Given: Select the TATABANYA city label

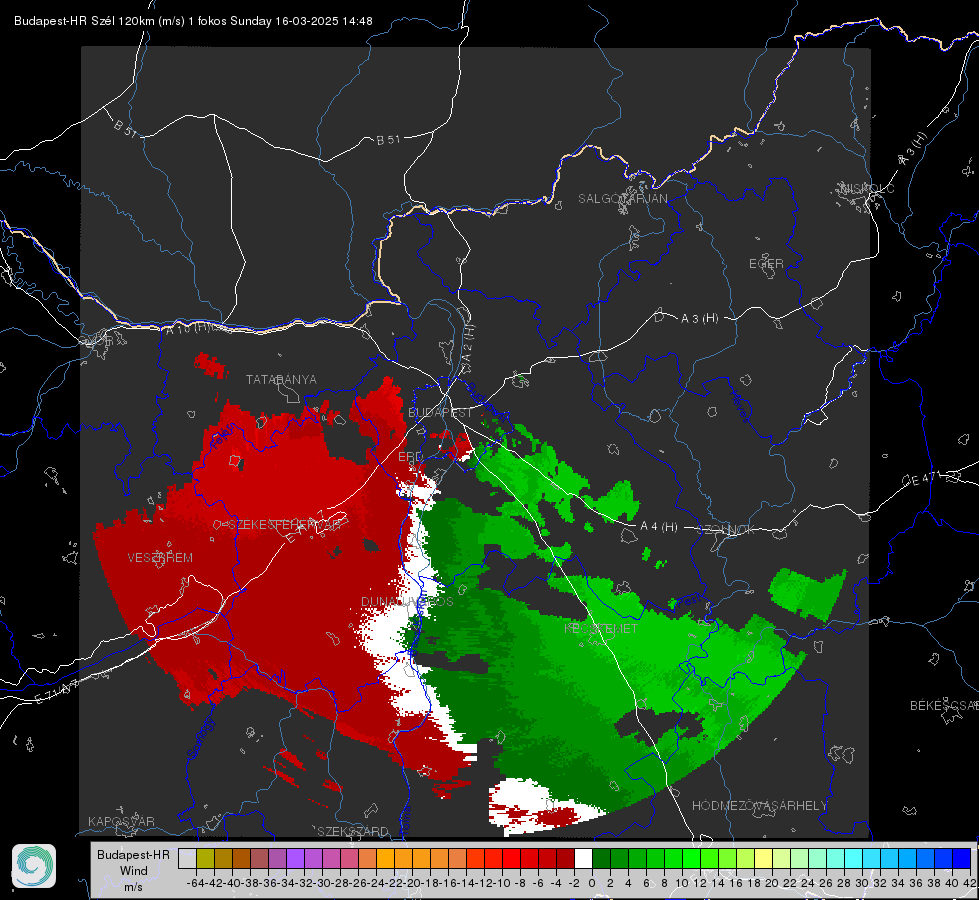Looking at the screenshot, I should pos(281,379).
